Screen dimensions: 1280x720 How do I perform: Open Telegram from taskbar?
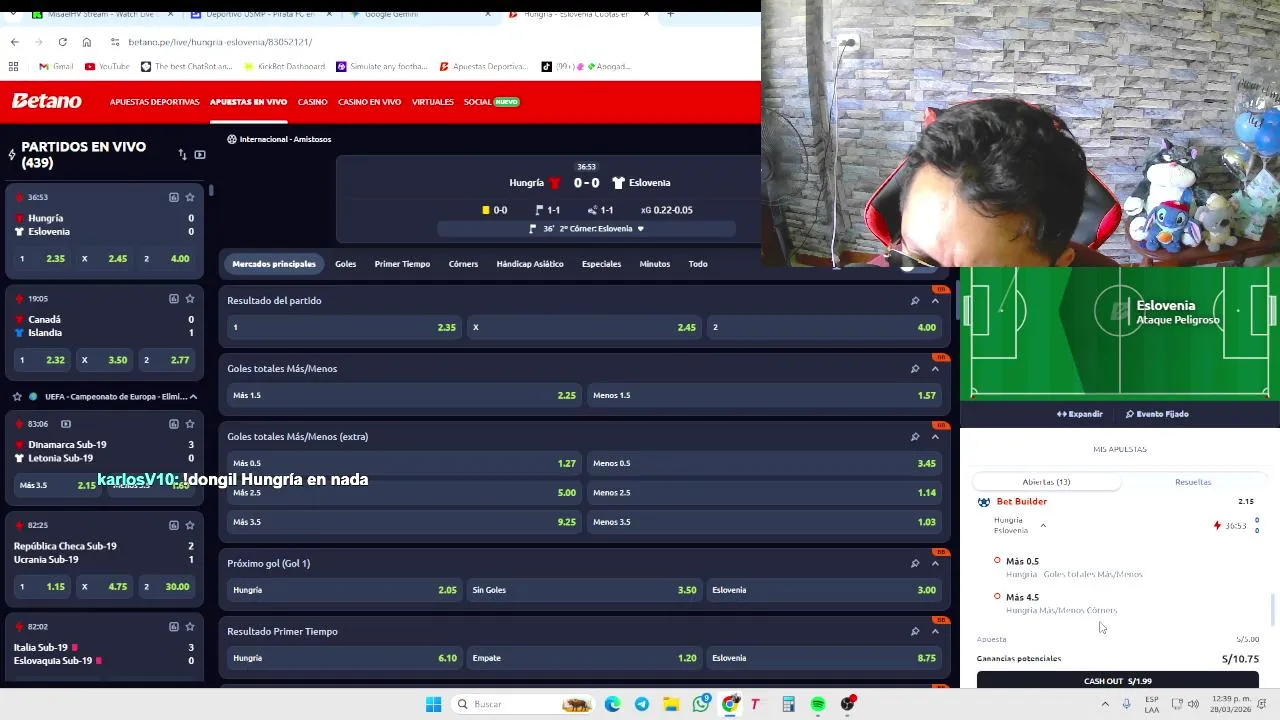(x=642, y=704)
